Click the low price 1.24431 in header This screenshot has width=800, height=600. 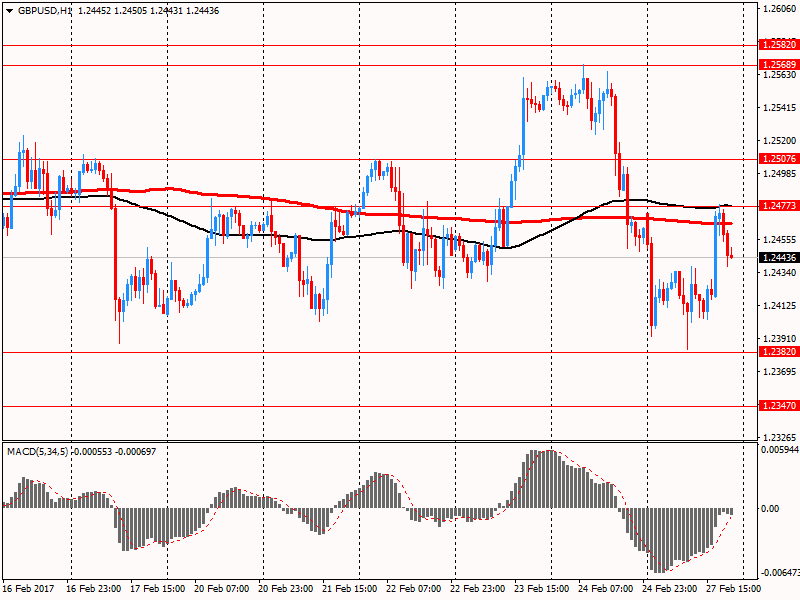(x=166, y=11)
